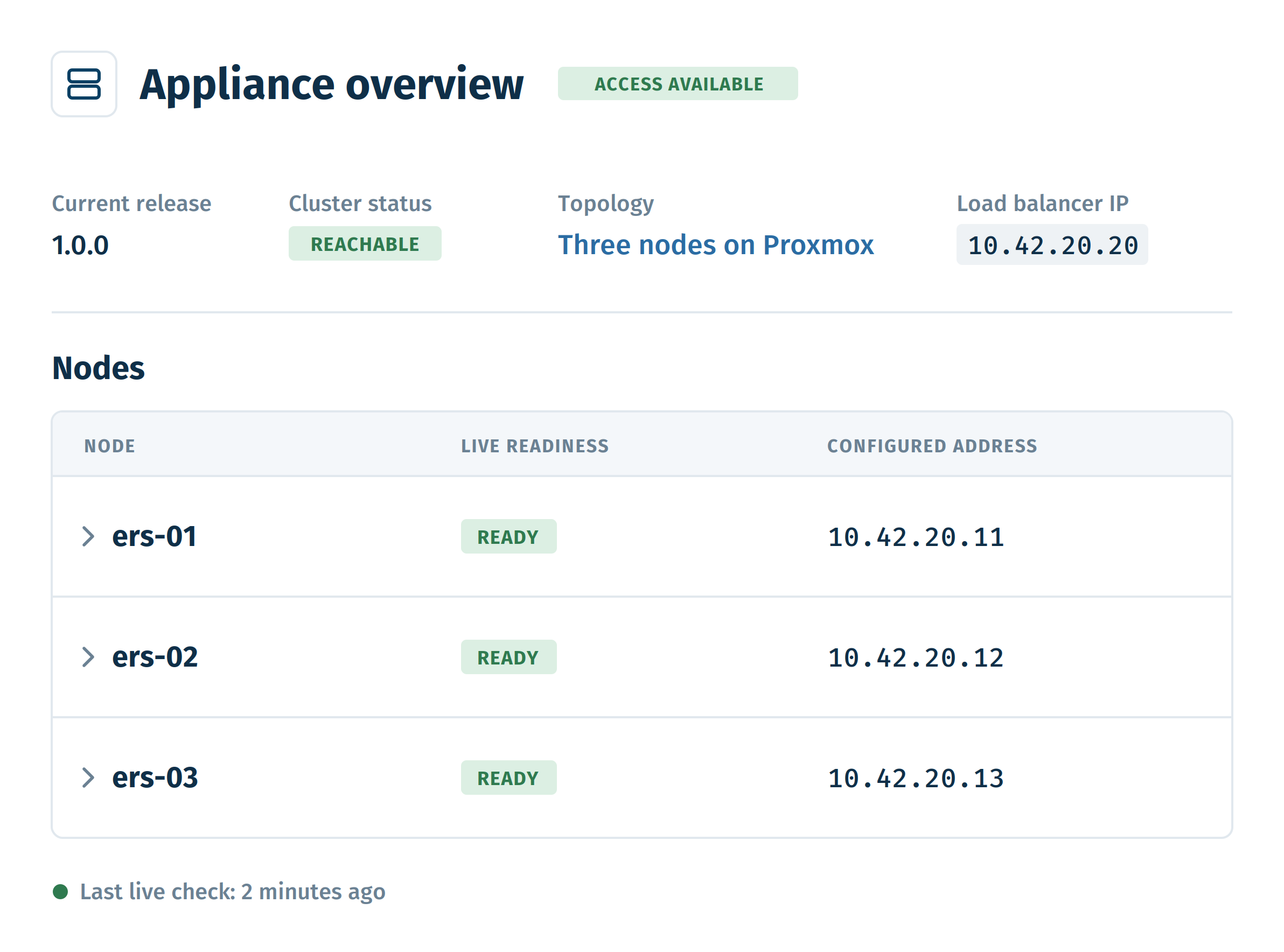Click the READY badge for ers-01
This screenshot has width=1284, height=952.
click(508, 536)
